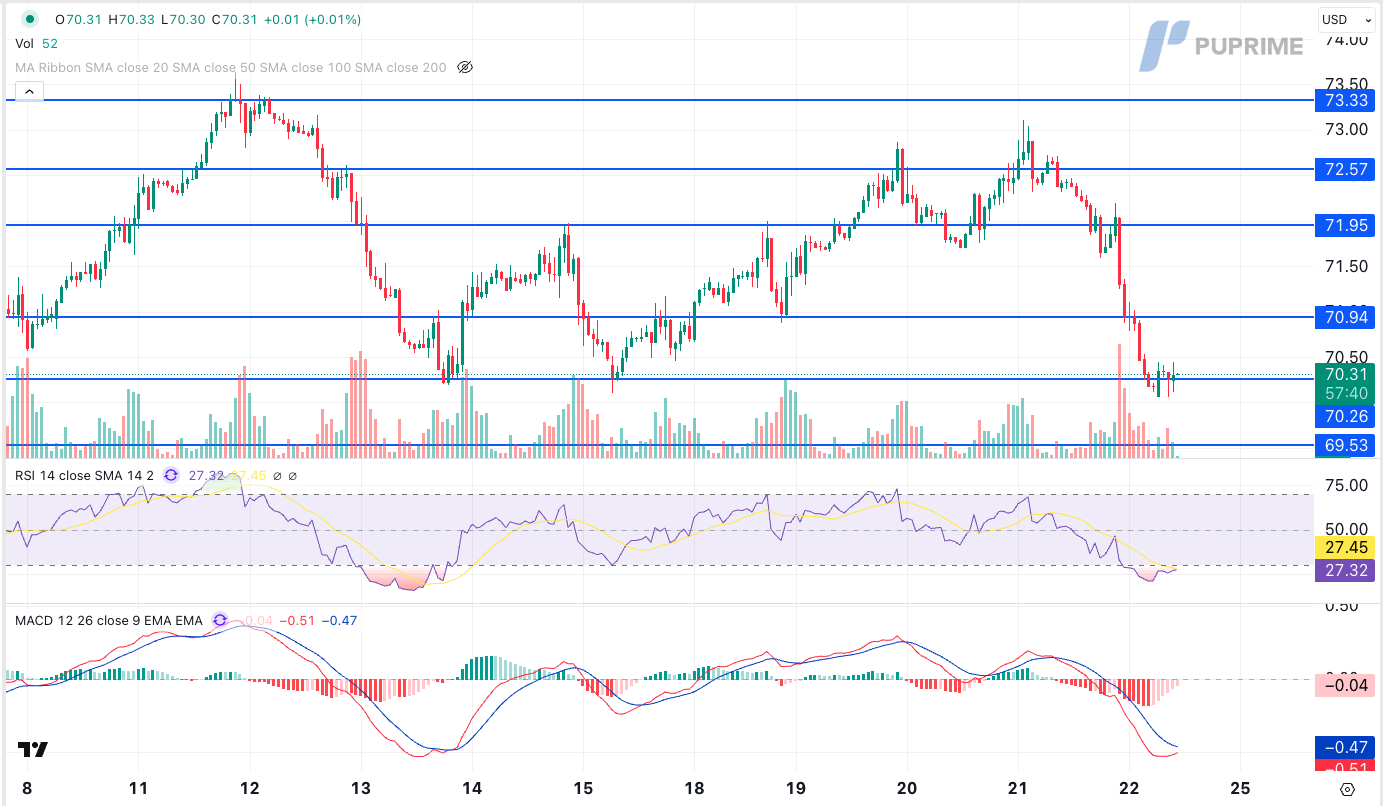
Task: Click the 75.00 RSI scale label
Action: pyautogui.click(x=1346, y=485)
